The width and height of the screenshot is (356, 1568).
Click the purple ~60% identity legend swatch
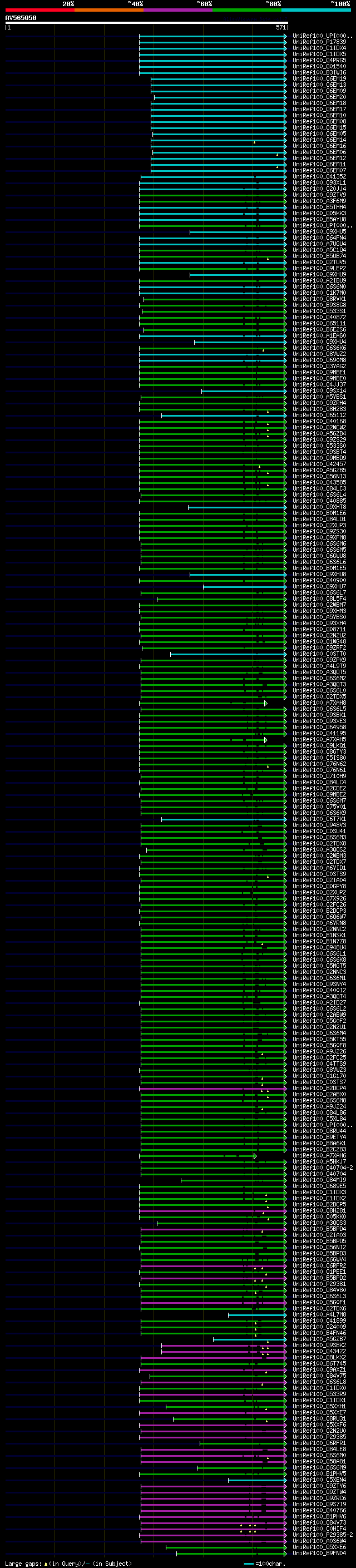(x=177, y=10)
